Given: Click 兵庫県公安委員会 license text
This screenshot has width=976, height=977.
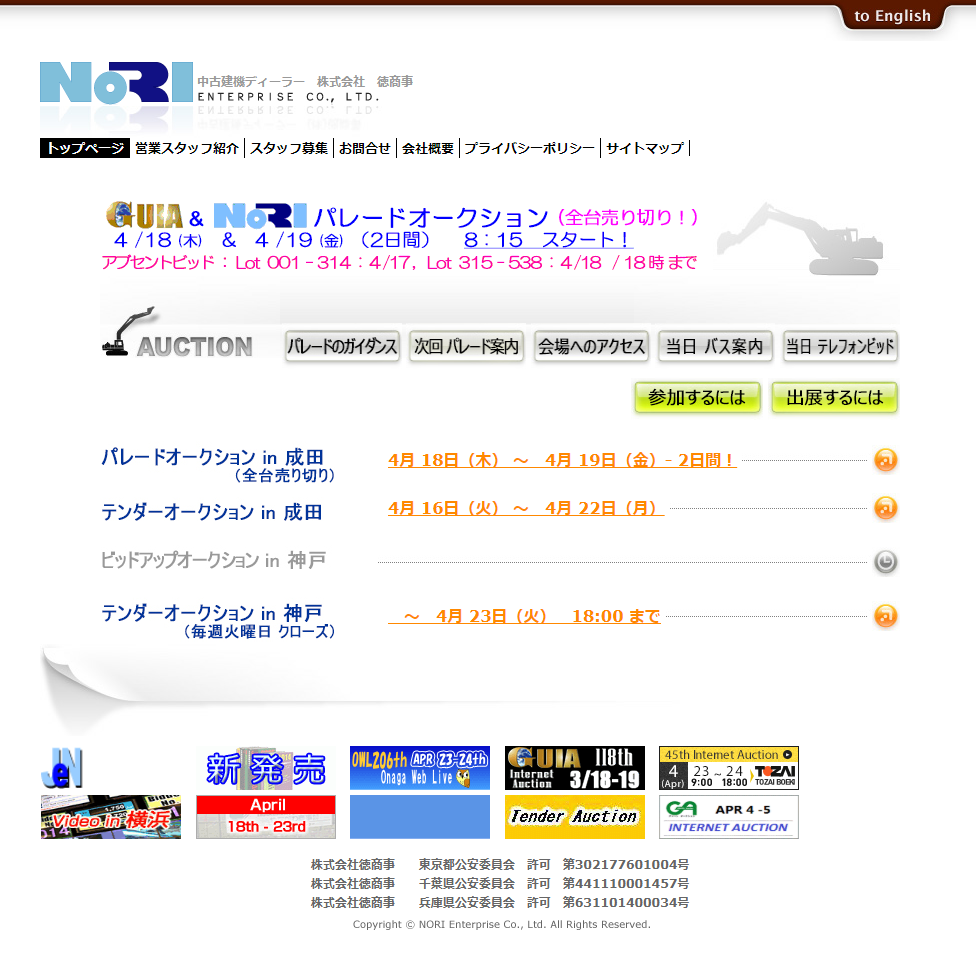Looking at the screenshot, I should click(x=500, y=903).
